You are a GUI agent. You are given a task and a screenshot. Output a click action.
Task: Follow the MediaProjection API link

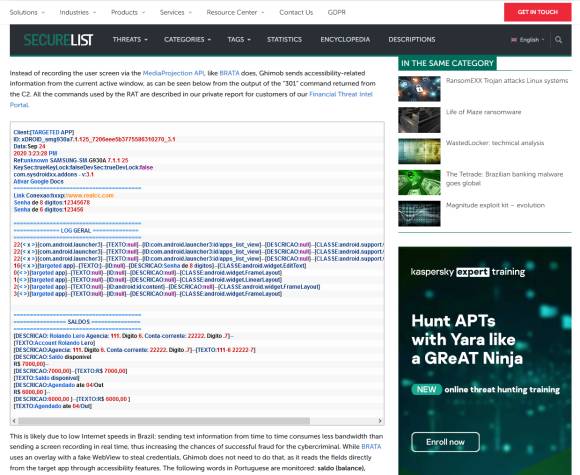click(x=173, y=73)
